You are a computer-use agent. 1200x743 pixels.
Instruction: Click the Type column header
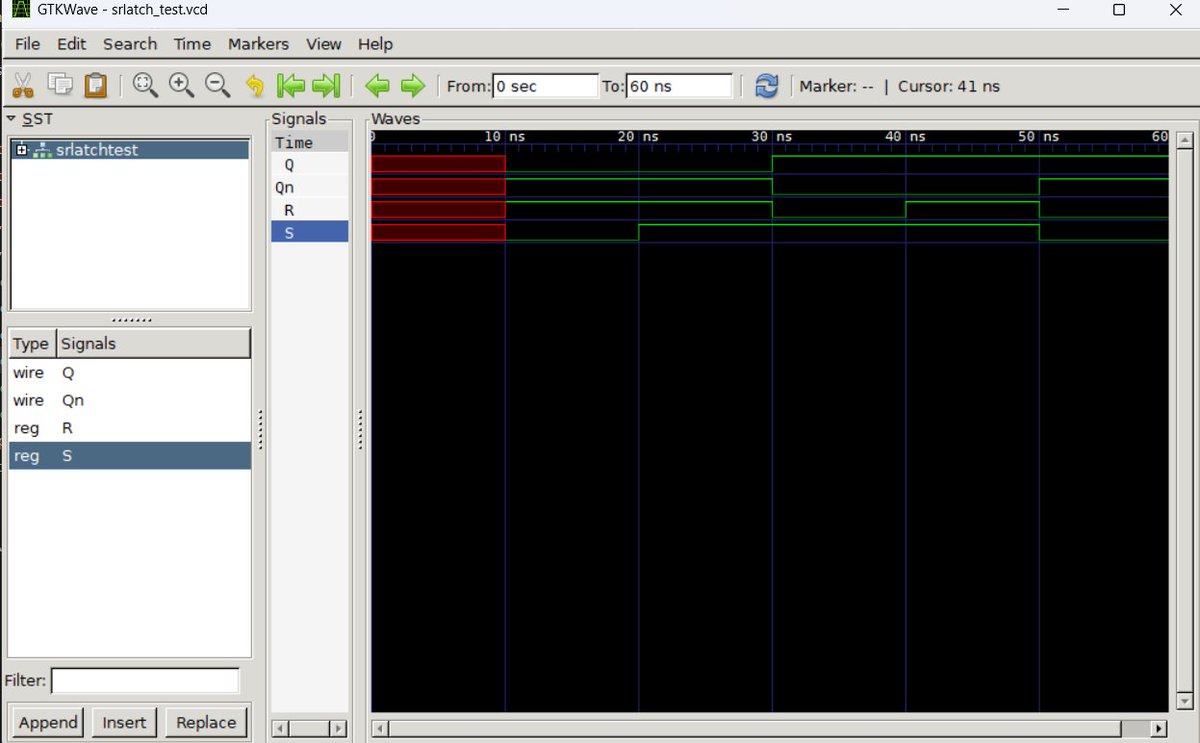[x=31, y=343]
